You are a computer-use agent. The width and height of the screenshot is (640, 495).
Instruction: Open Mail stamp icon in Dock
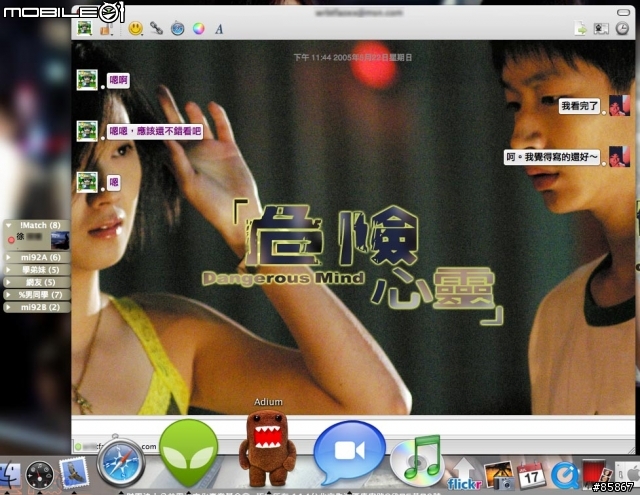(x=73, y=473)
